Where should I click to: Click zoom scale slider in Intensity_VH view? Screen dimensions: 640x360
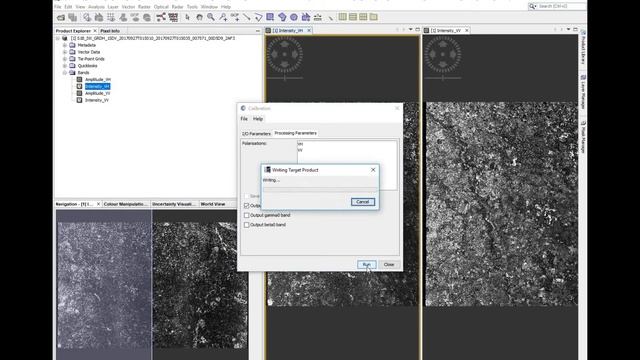pos(284,78)
